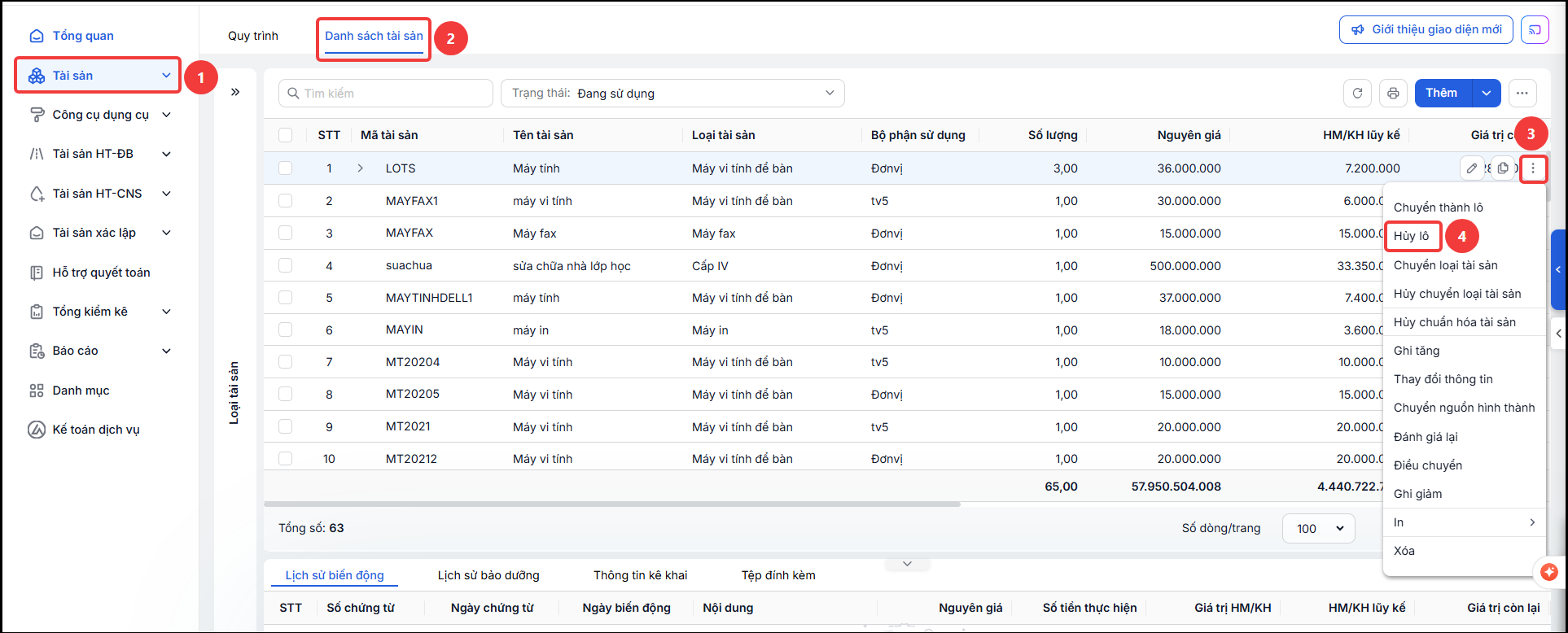Tick the checkbox for MT2021 row

click(286, 426)
